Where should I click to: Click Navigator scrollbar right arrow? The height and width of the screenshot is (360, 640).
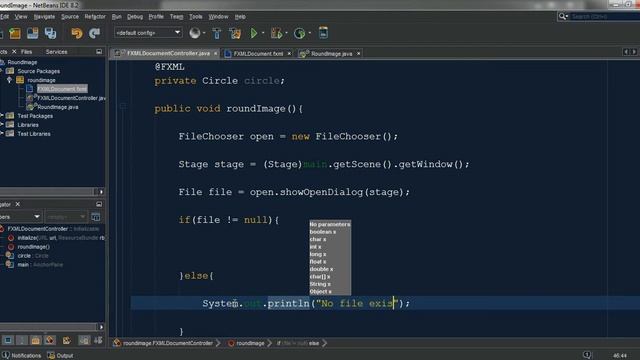tap(101, 327)
